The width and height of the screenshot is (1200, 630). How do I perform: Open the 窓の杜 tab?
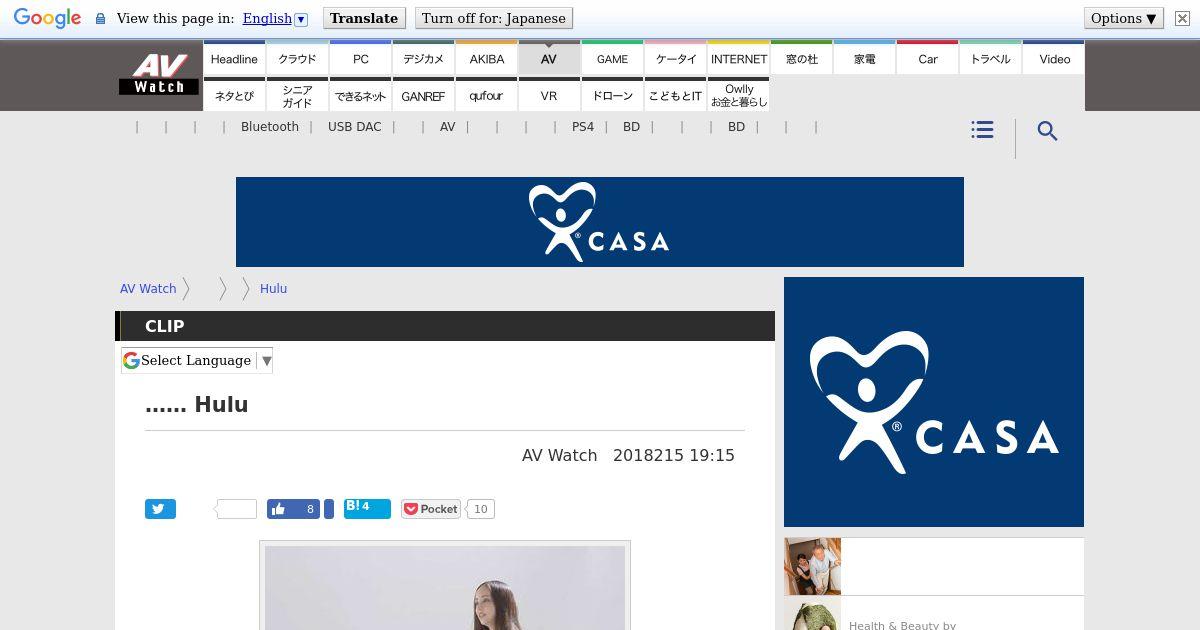(x=801, y=58)
